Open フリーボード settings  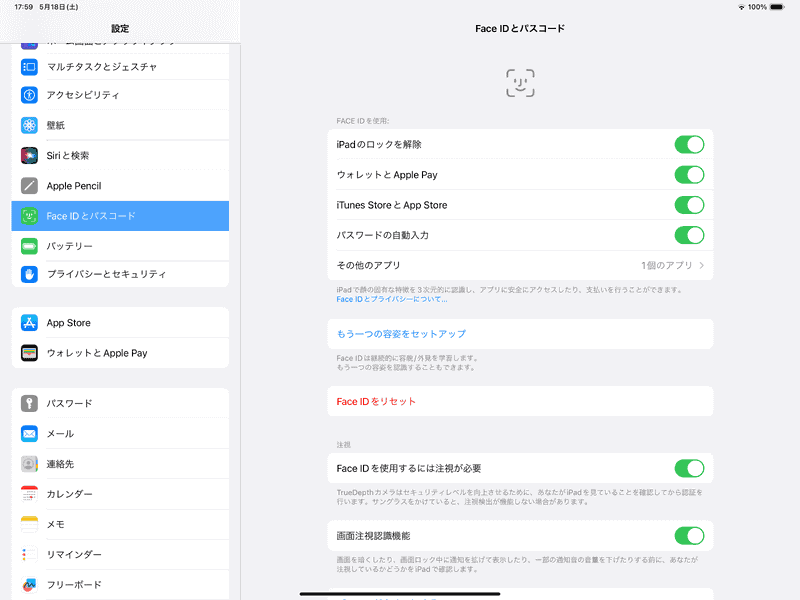(x=30, y=584)
